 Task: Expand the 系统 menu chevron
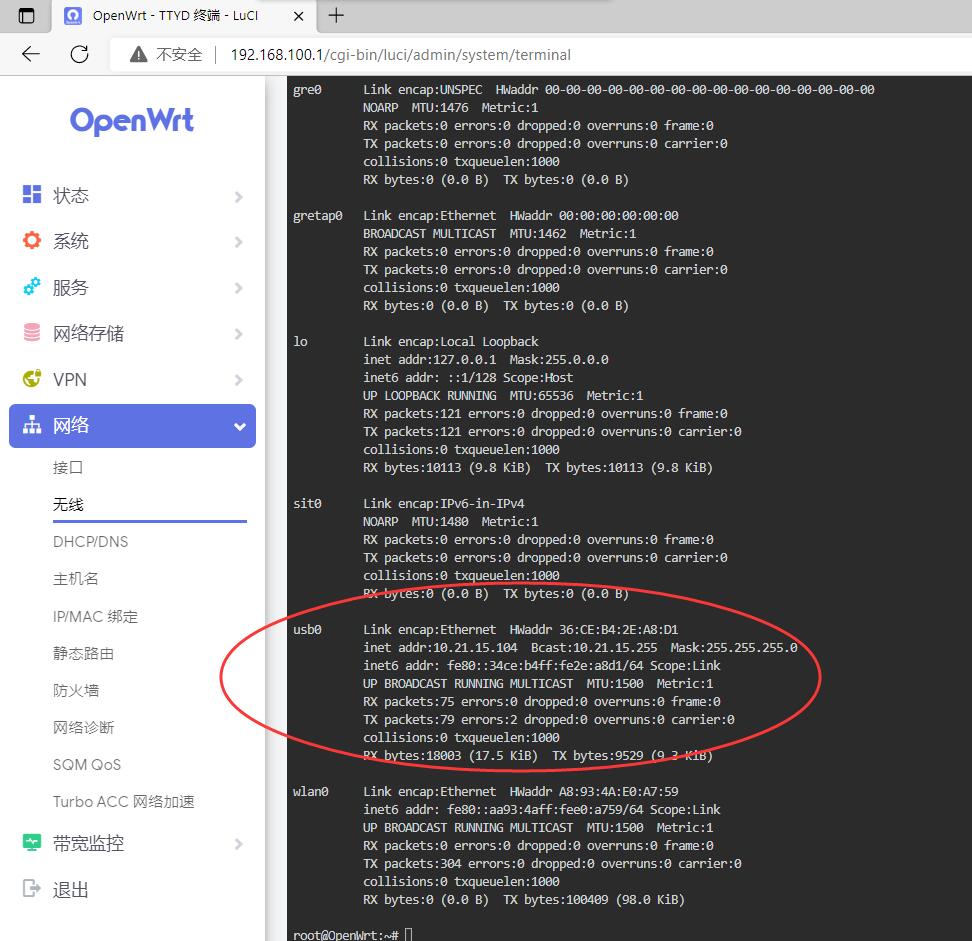[x=238, y=242]
